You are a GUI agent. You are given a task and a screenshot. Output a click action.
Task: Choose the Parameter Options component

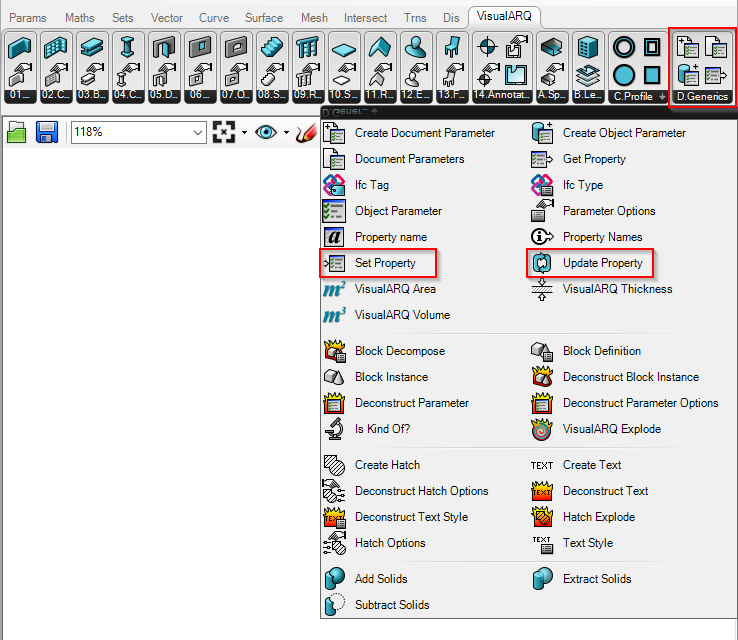coord(593,211)
